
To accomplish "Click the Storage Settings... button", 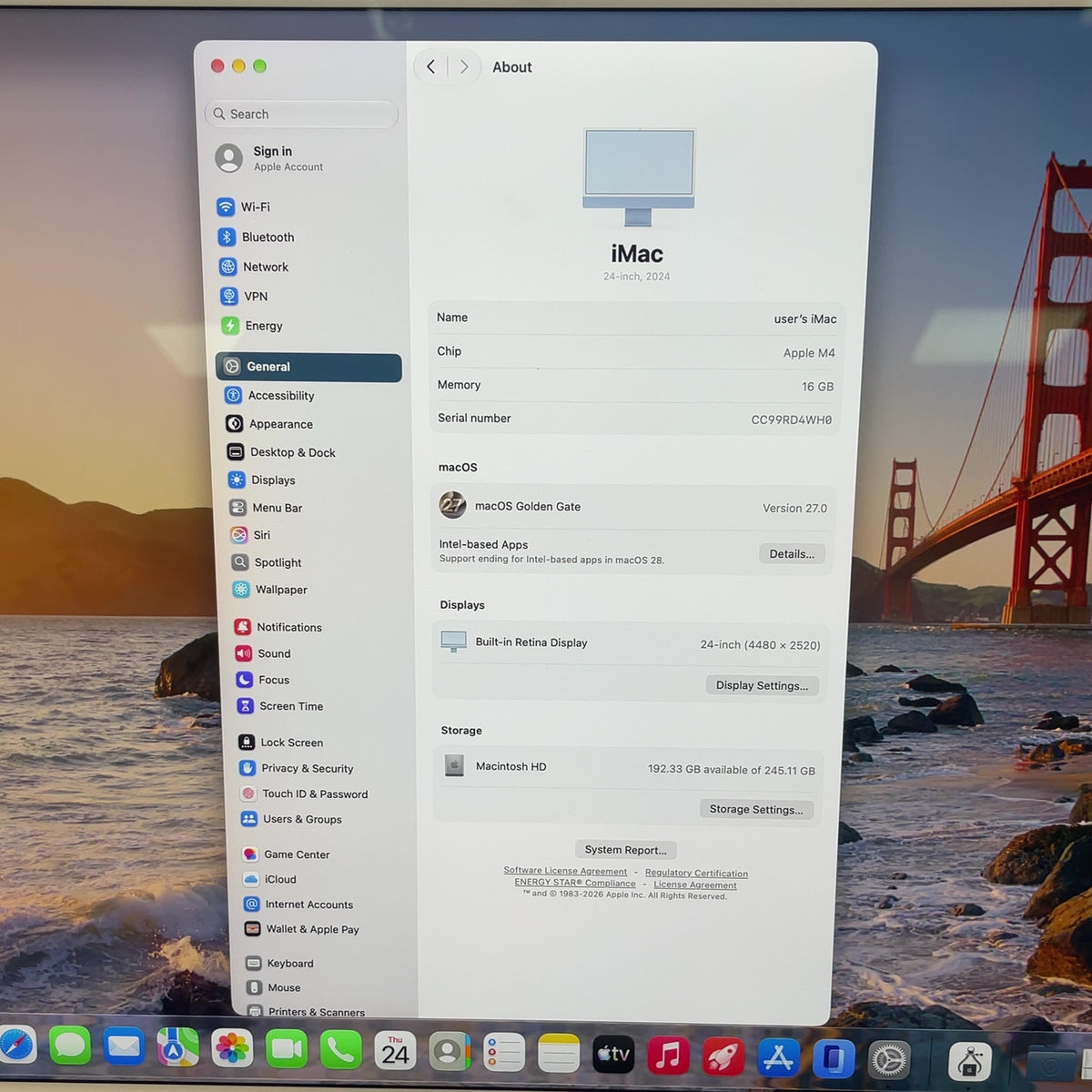I will coord(755,809).
